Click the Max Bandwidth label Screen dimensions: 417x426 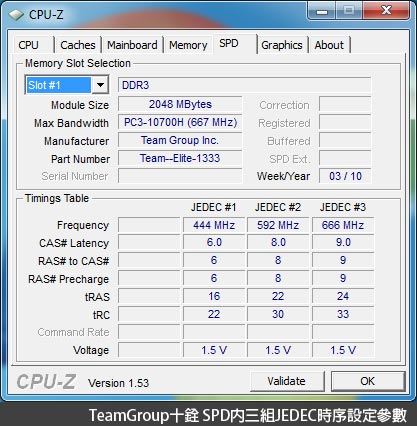point(71,123)
